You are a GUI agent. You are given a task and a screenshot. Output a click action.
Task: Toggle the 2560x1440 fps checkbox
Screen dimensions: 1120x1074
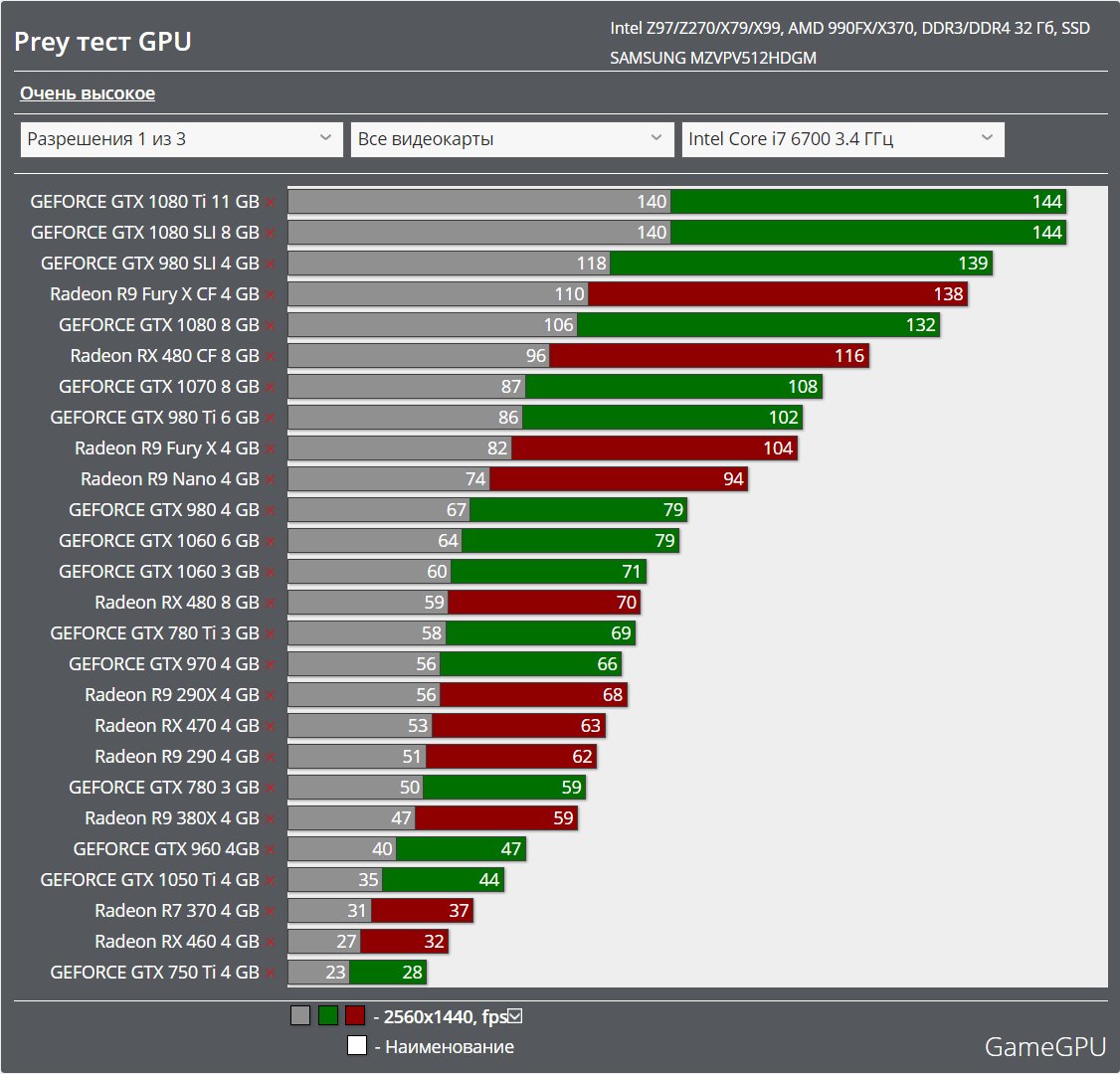click(x=515, y=1015)
